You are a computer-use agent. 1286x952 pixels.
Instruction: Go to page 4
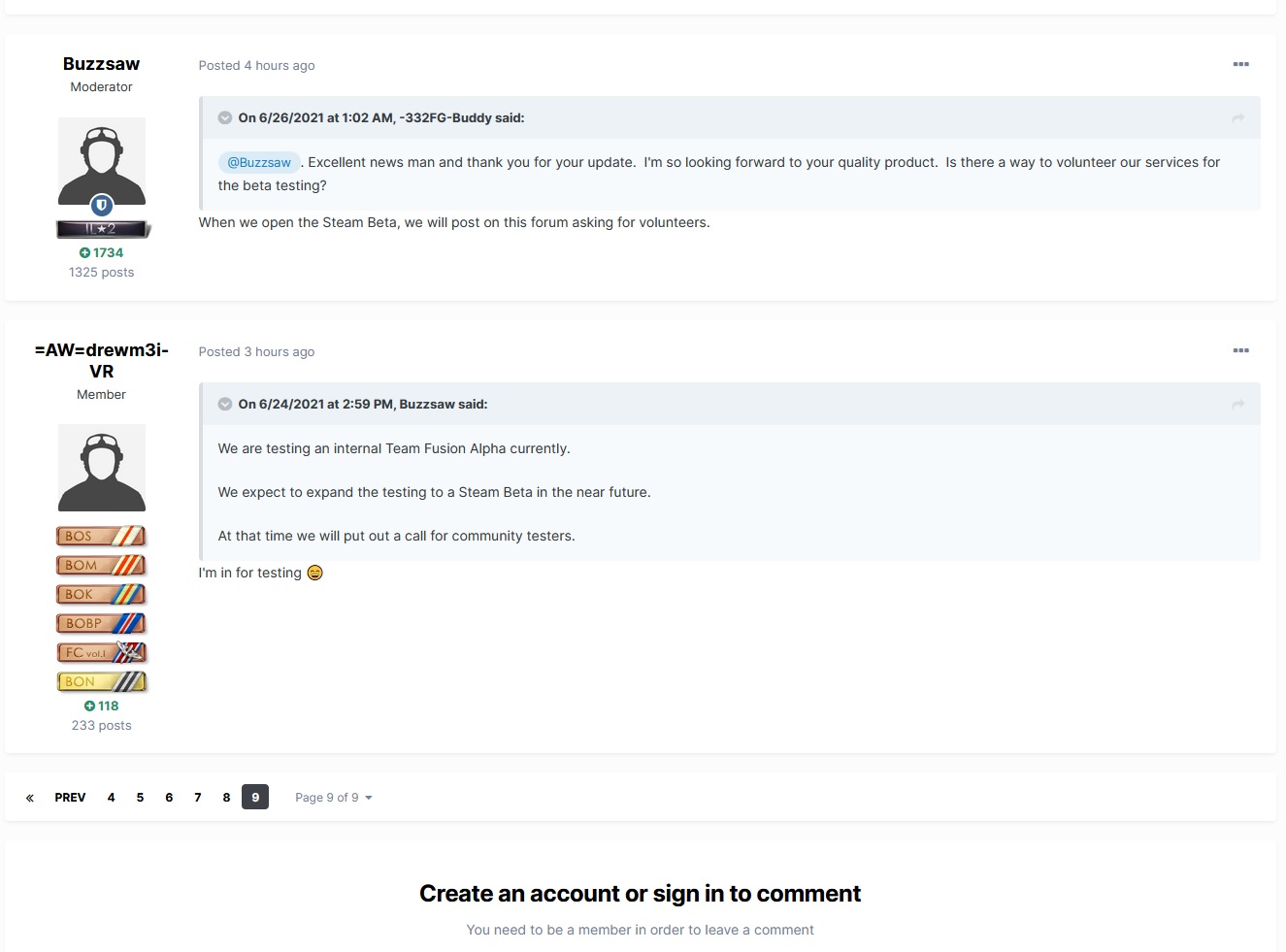[x=112, y=798]
